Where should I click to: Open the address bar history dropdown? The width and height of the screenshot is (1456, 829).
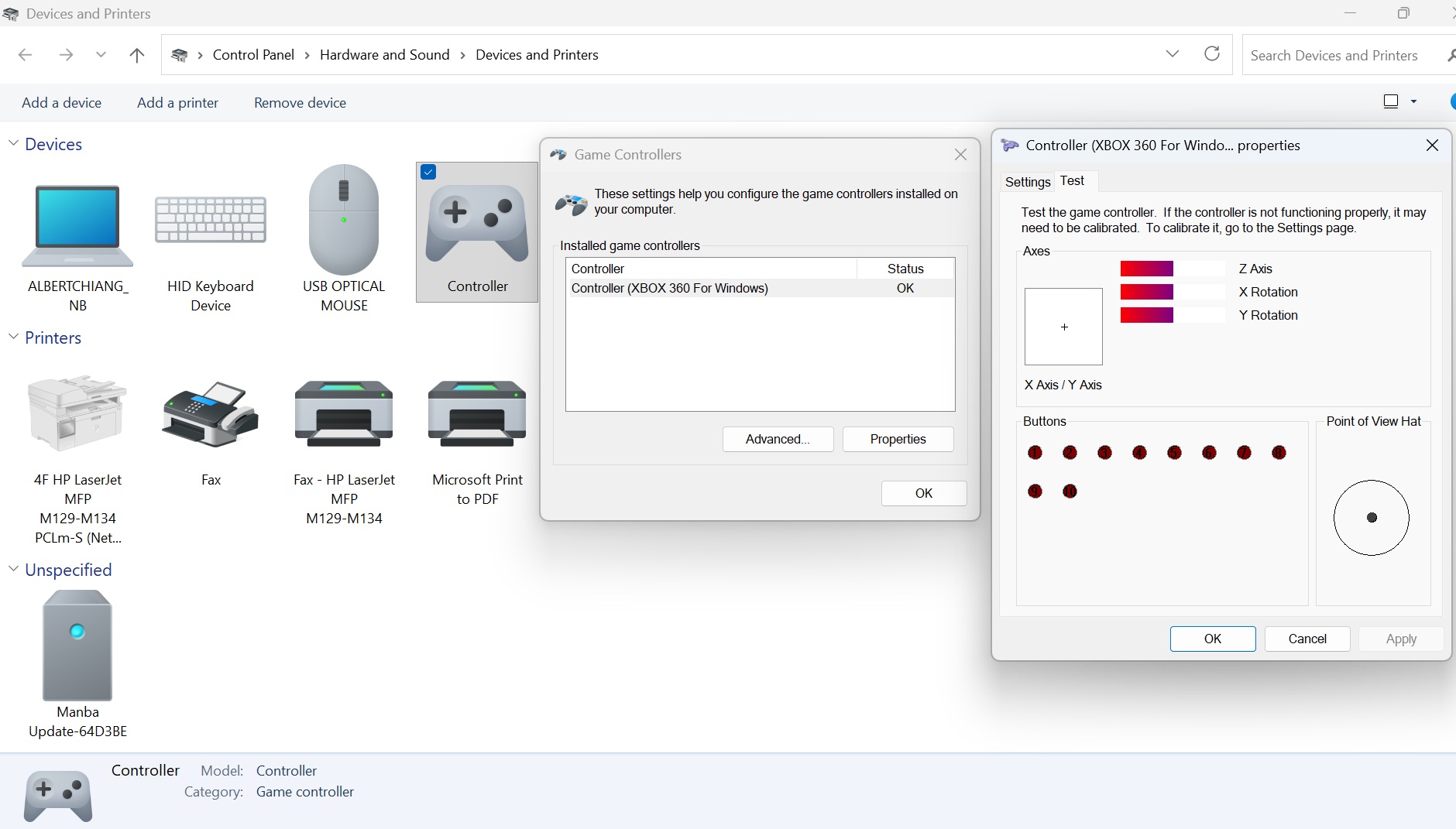coord(1173,54)
